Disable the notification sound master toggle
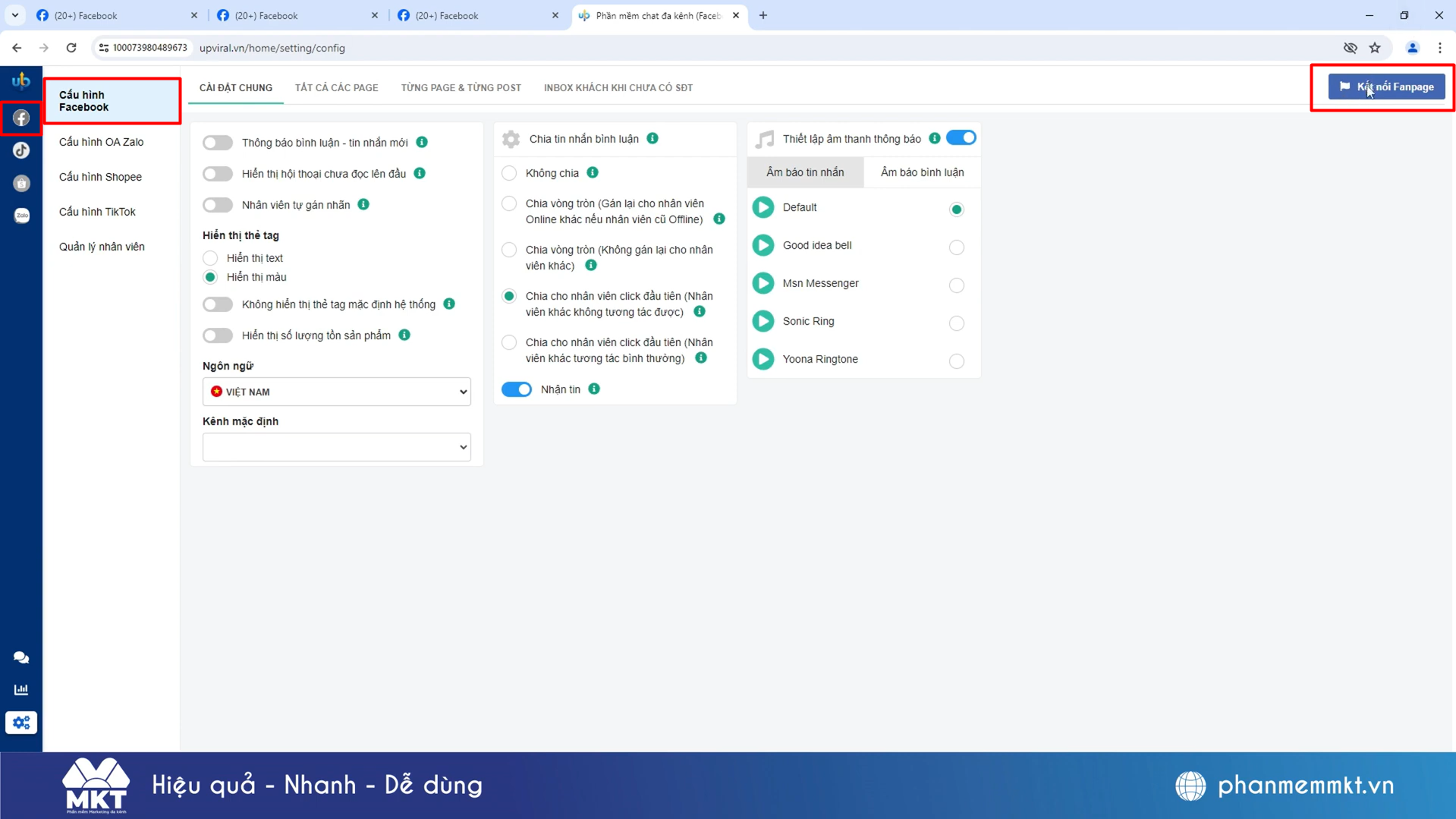This screenshot has height=819, width=1456. (961, 138)
